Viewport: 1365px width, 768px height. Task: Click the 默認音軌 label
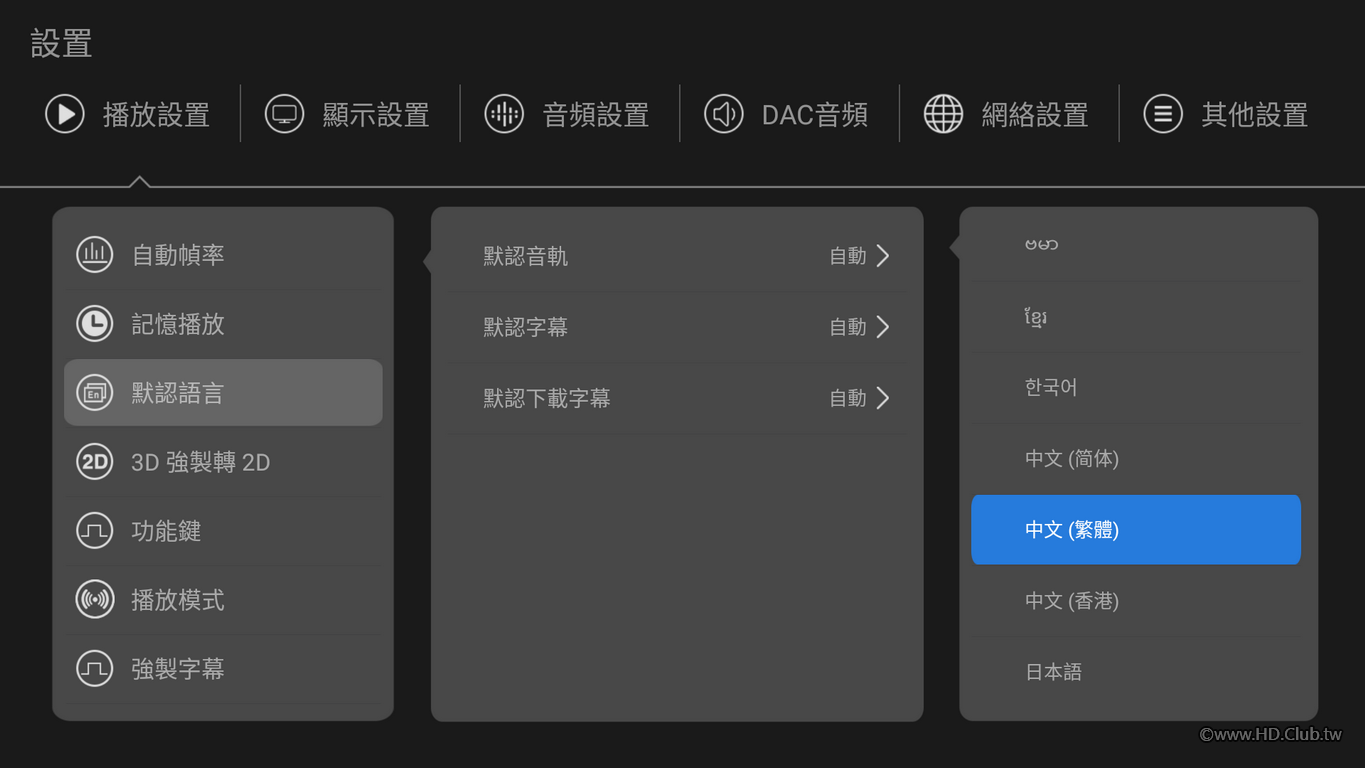click(x=526, y=256)
